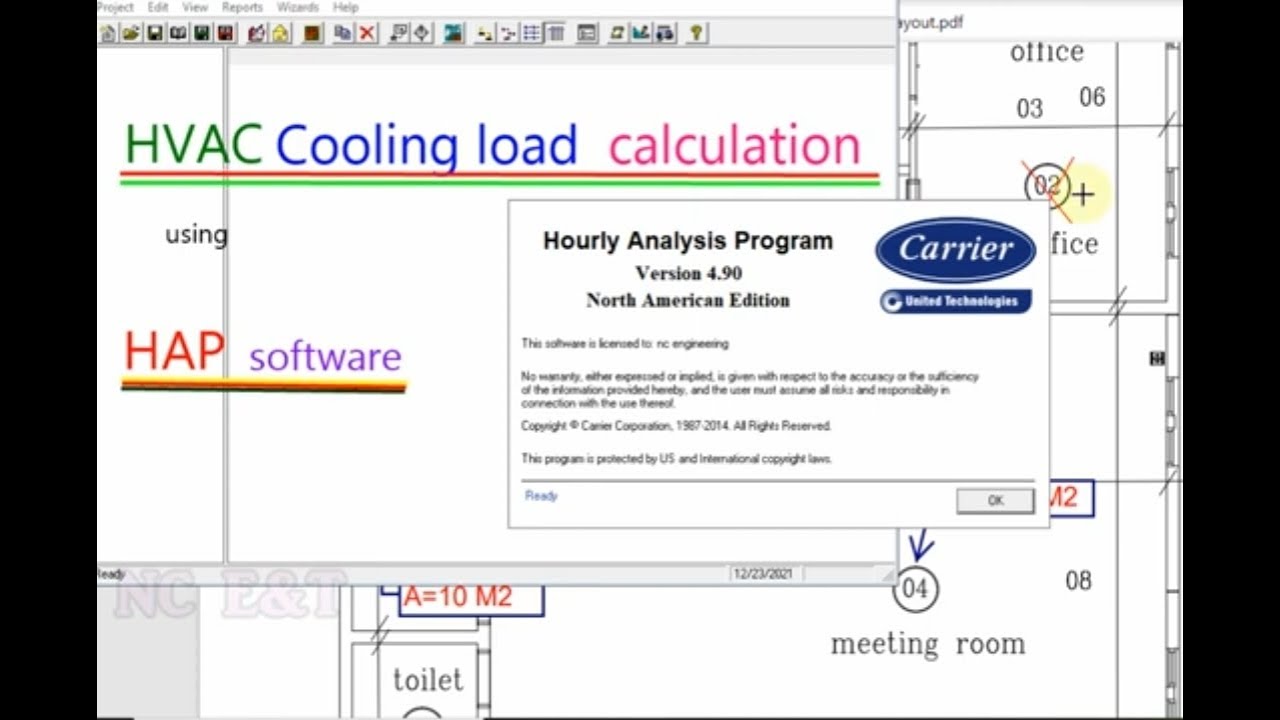
Task: Click the teal picture toolbar icon
Action: point(453,33)
